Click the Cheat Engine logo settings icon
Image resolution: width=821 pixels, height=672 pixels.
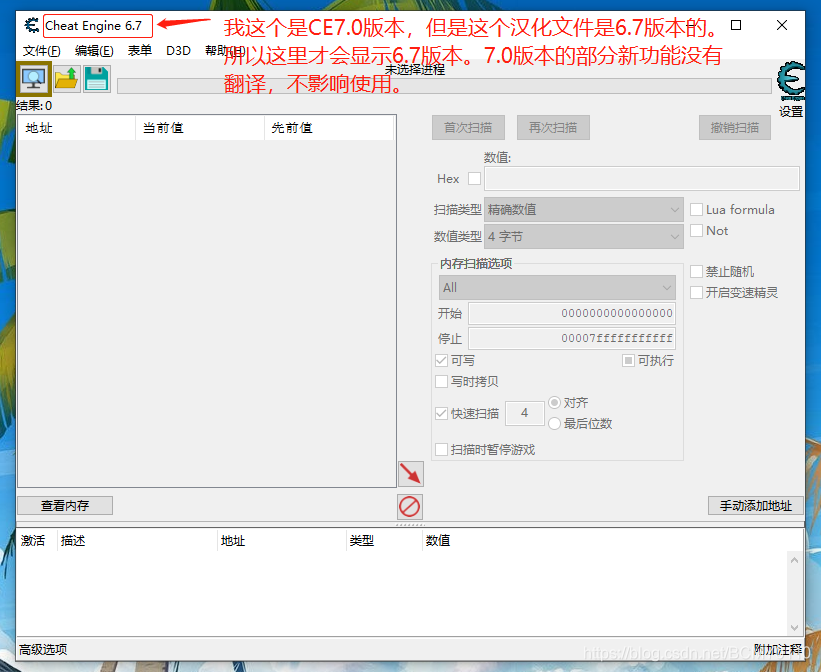coord(791,81)
